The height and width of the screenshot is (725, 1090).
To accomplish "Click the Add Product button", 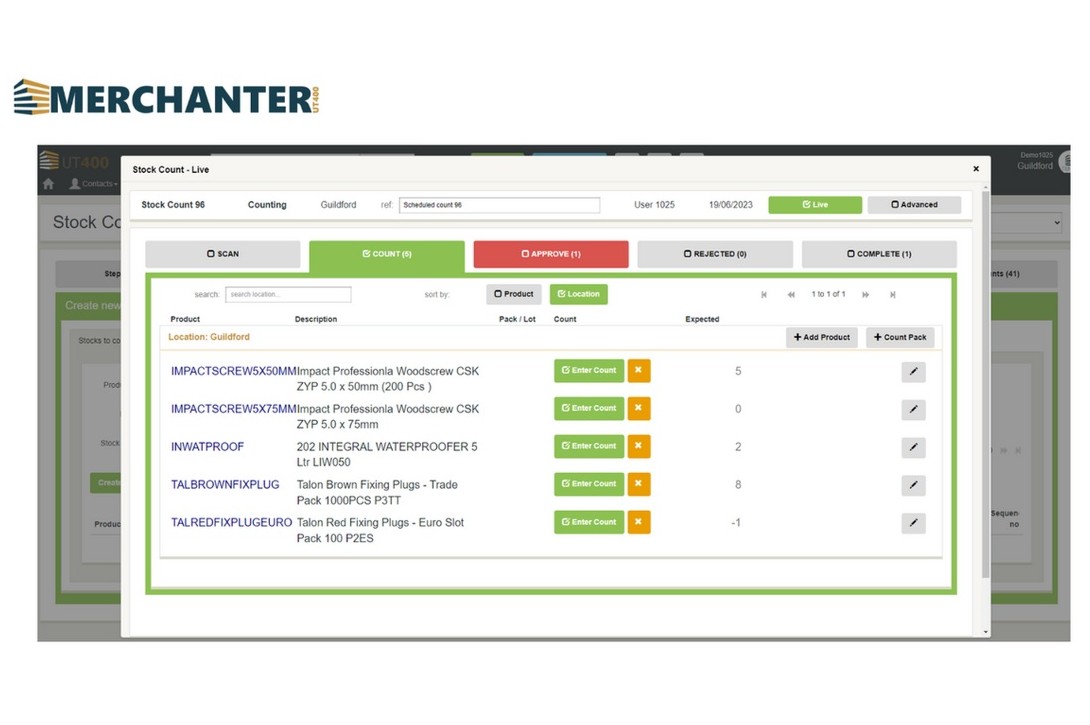I will [x=821, y=337].
